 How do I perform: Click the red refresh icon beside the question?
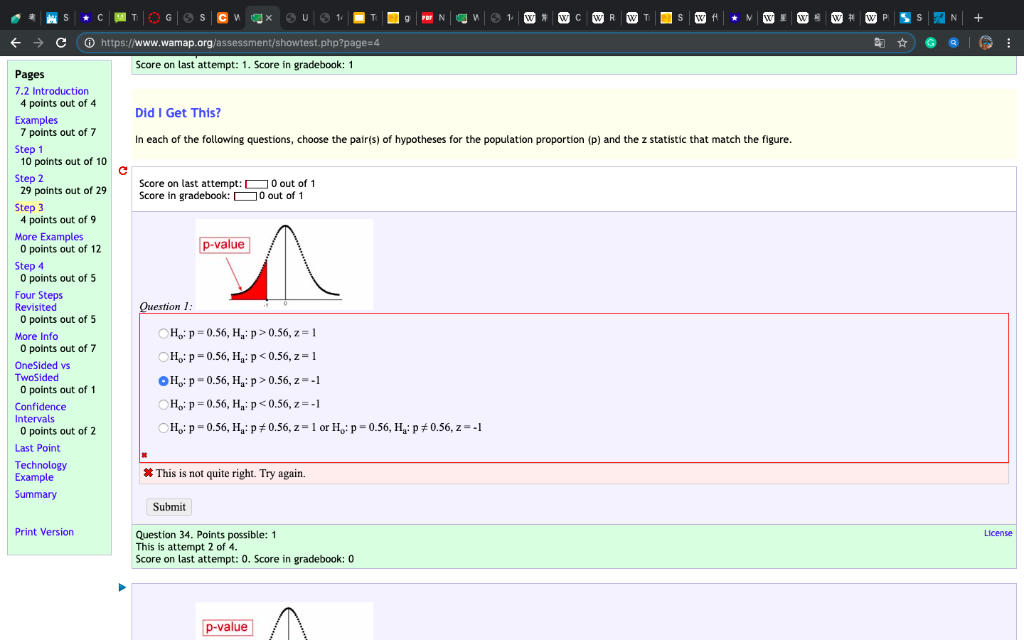click(x=122, y=170)
